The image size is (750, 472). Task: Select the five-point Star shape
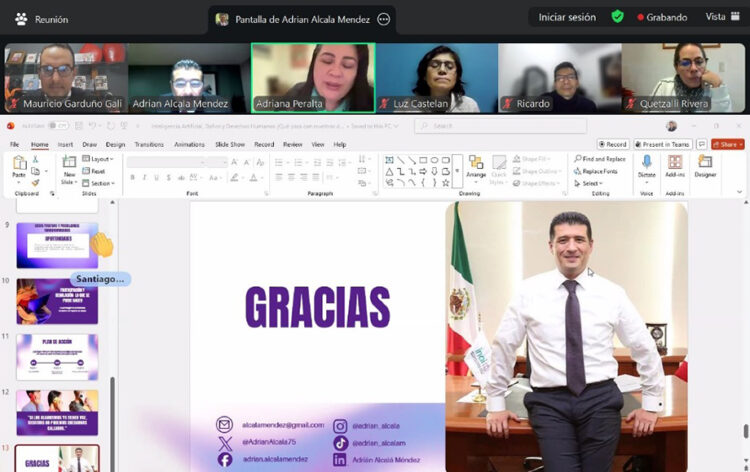[446, 183]
